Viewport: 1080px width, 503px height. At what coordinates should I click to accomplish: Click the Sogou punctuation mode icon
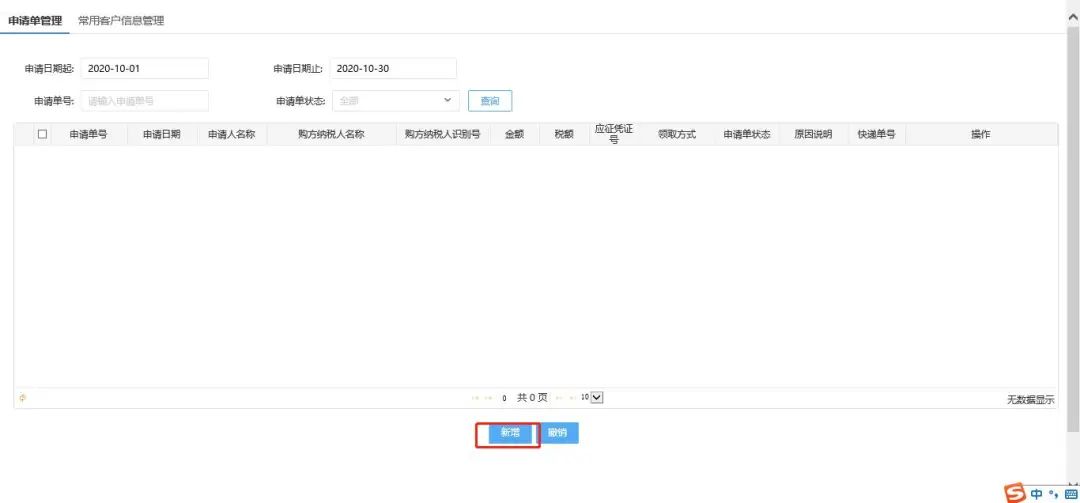pos(1053,494)
